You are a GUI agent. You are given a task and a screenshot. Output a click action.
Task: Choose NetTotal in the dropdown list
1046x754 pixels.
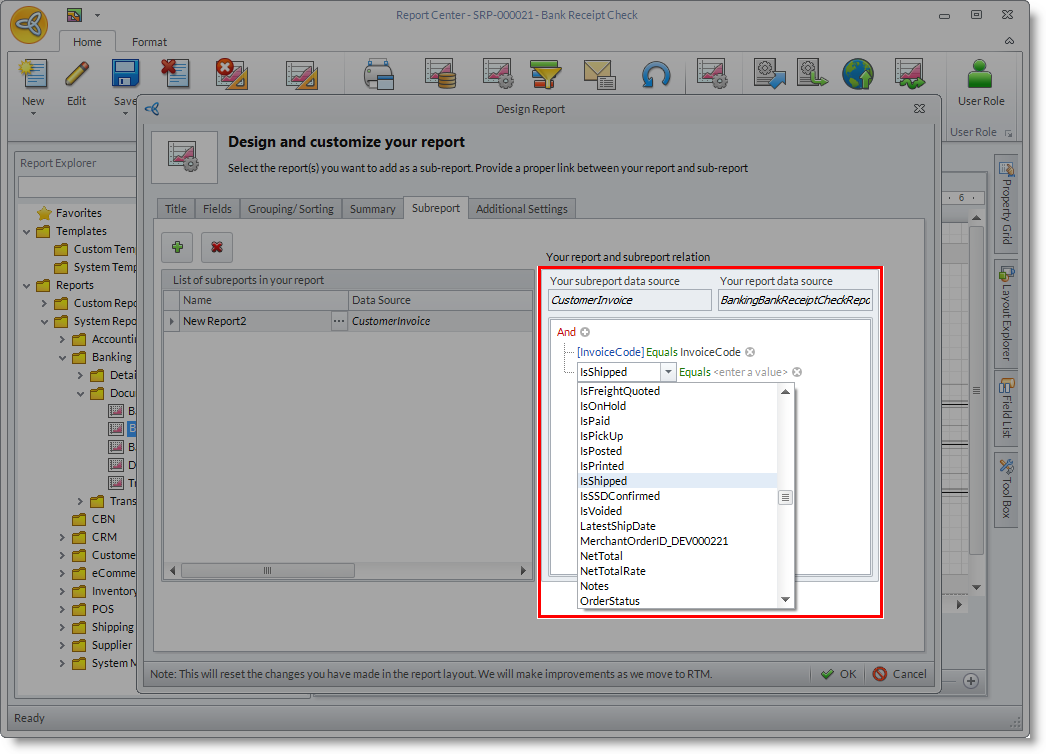point(601,556)
